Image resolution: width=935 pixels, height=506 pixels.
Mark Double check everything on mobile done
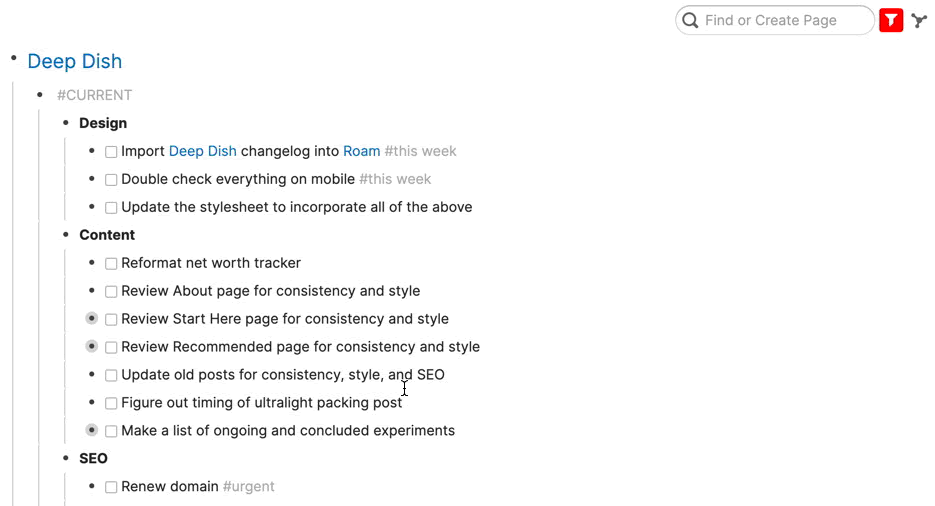(111, 180)
